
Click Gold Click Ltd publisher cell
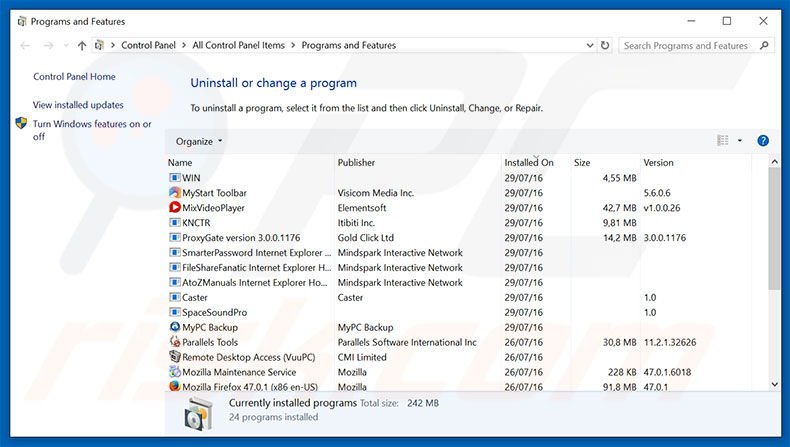pos(366,237)
